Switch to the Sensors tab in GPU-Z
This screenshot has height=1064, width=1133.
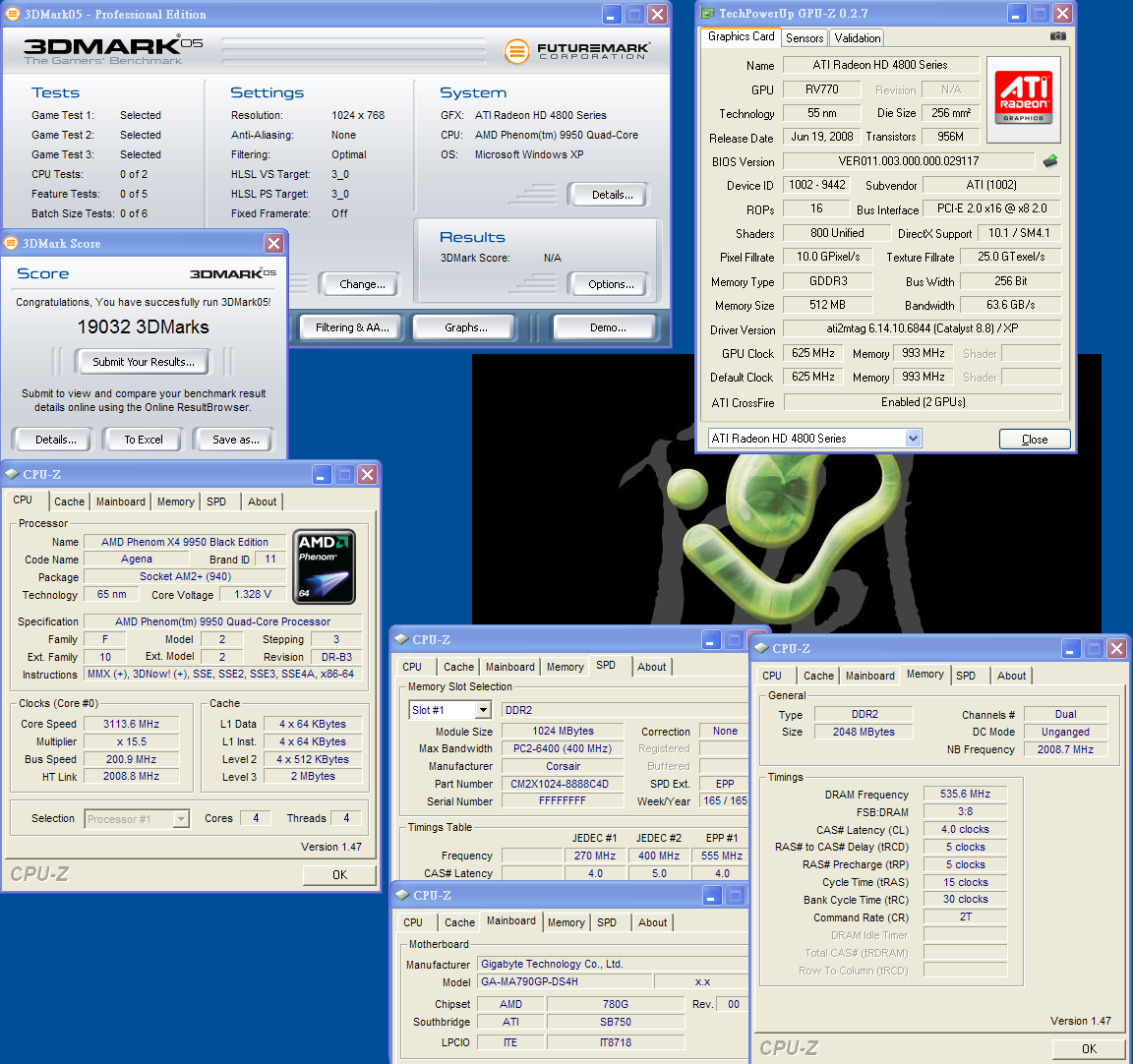point(805,38)
